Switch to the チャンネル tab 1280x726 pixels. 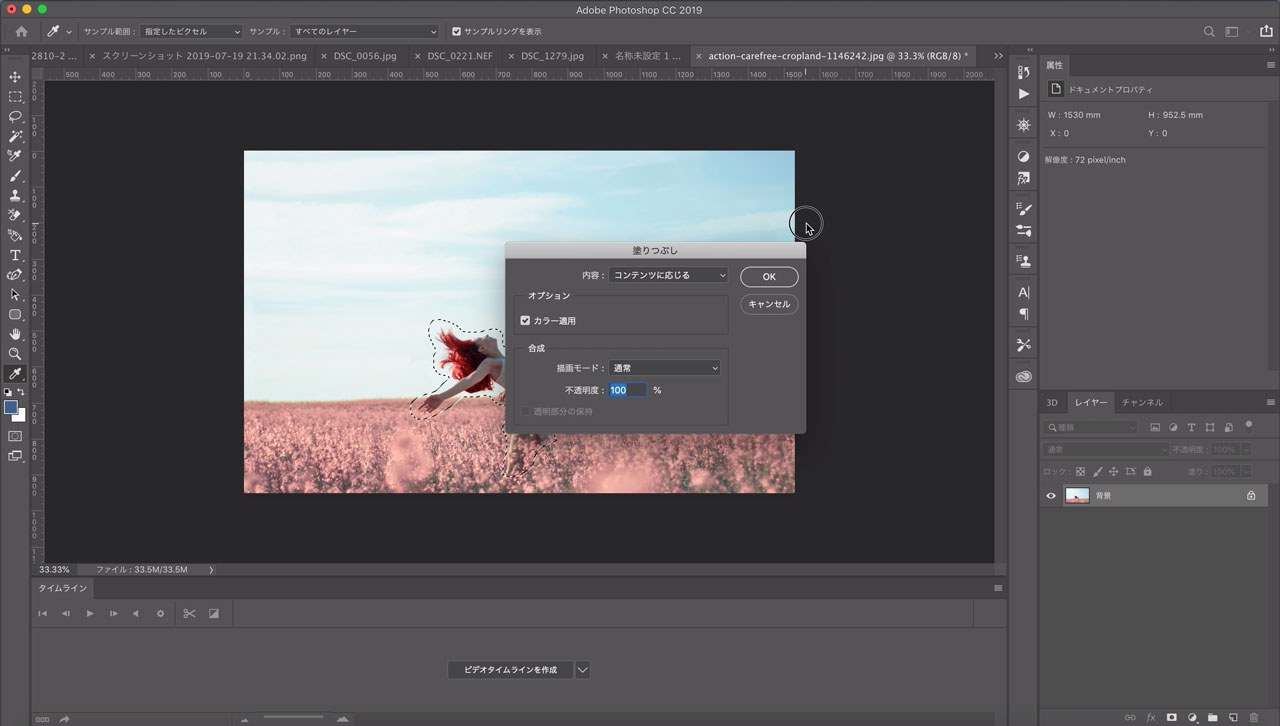pos(1142,402)
